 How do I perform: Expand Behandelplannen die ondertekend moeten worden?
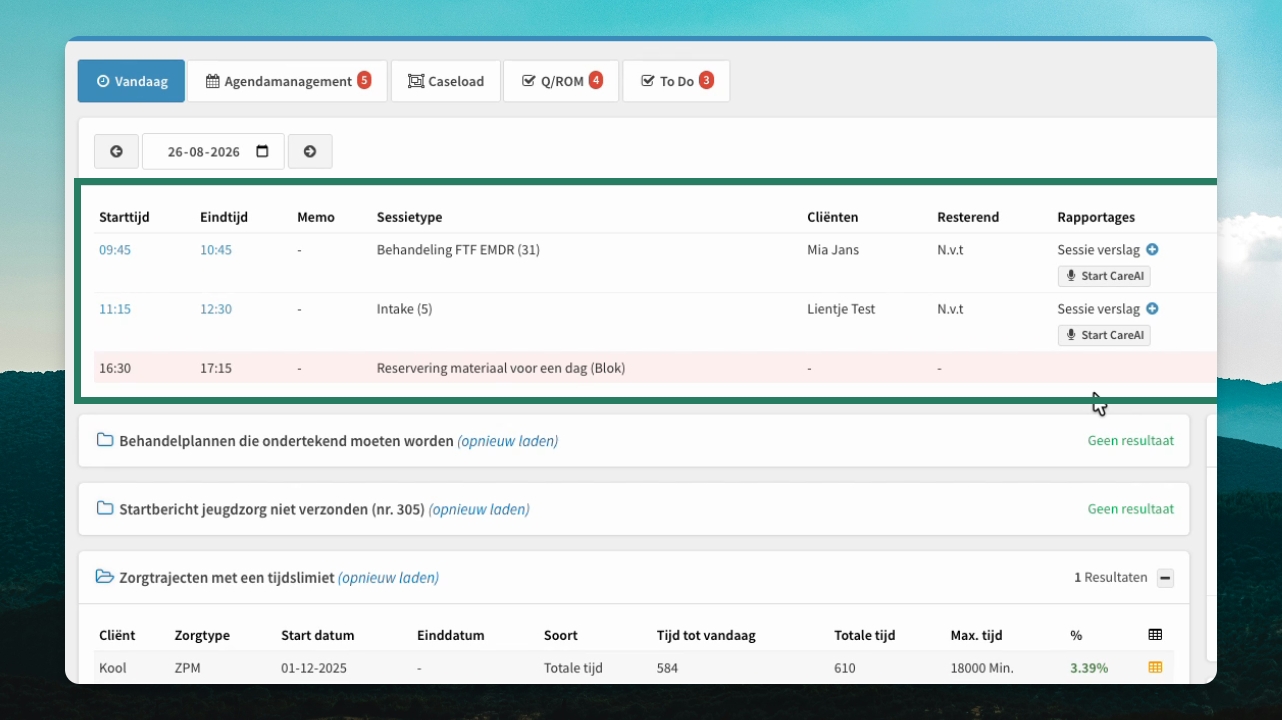coord(286,441)
